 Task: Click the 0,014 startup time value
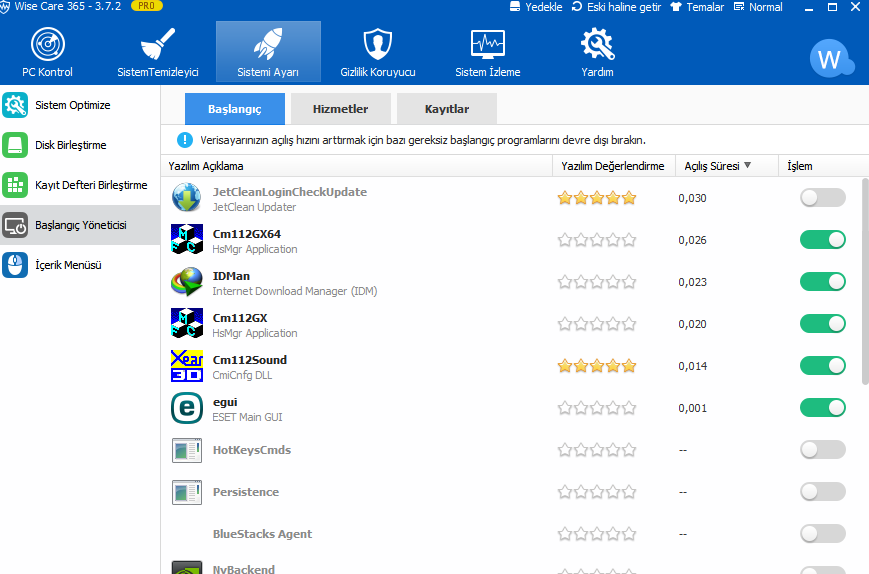[692, 366]
